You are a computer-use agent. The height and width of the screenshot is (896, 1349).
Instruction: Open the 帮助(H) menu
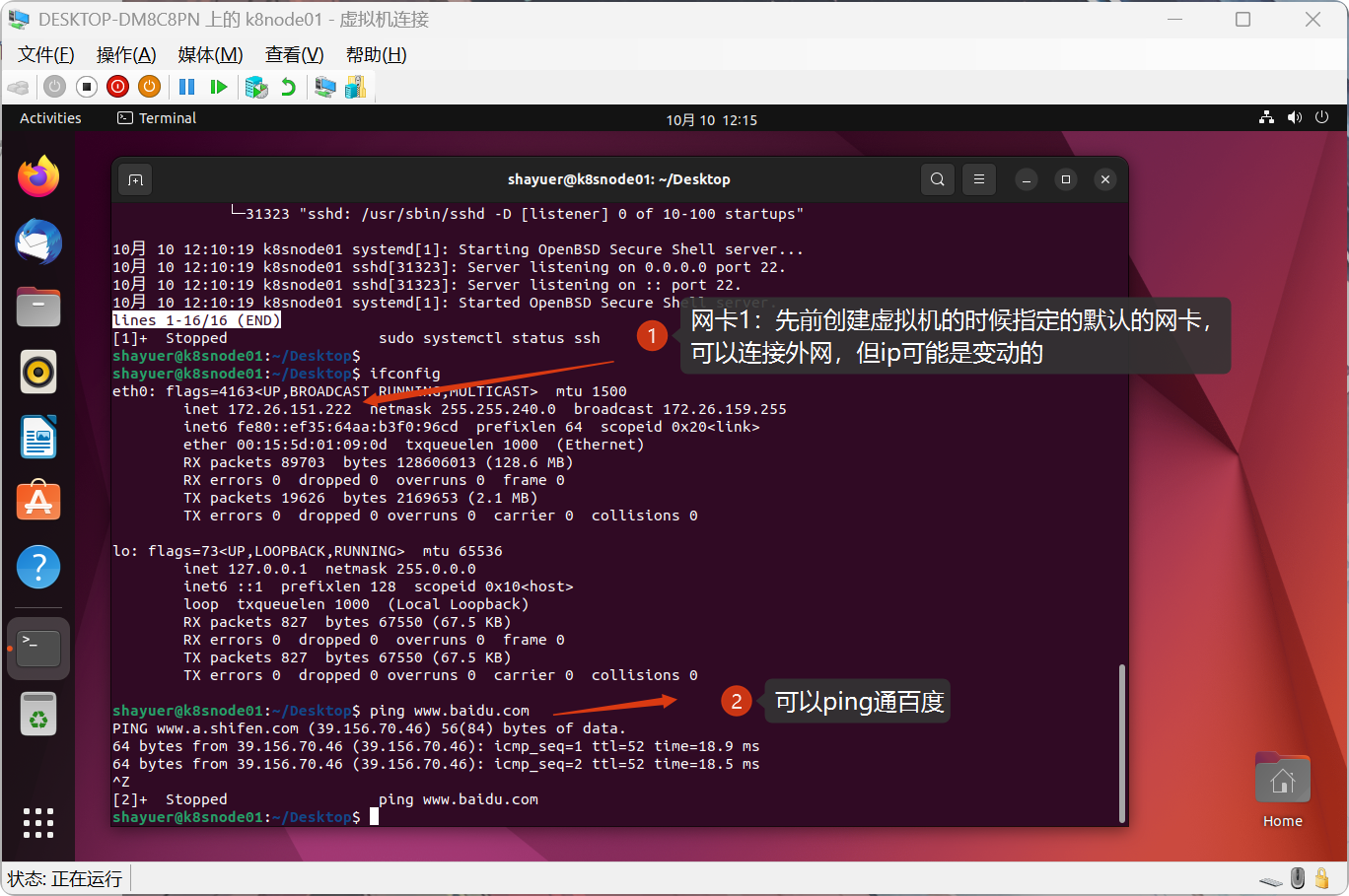376,55
